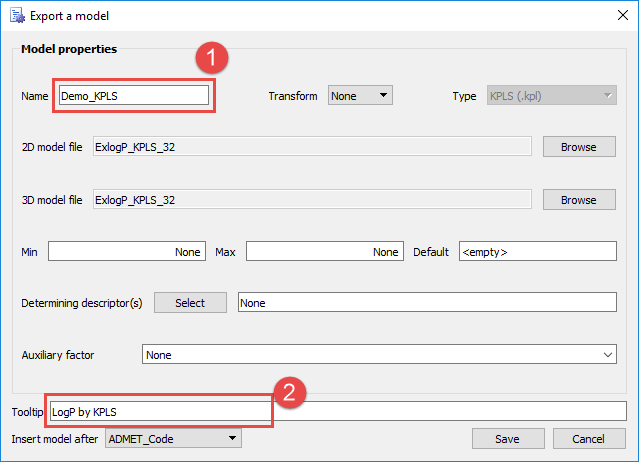Click the 2D model file path field

pos(312,147)
